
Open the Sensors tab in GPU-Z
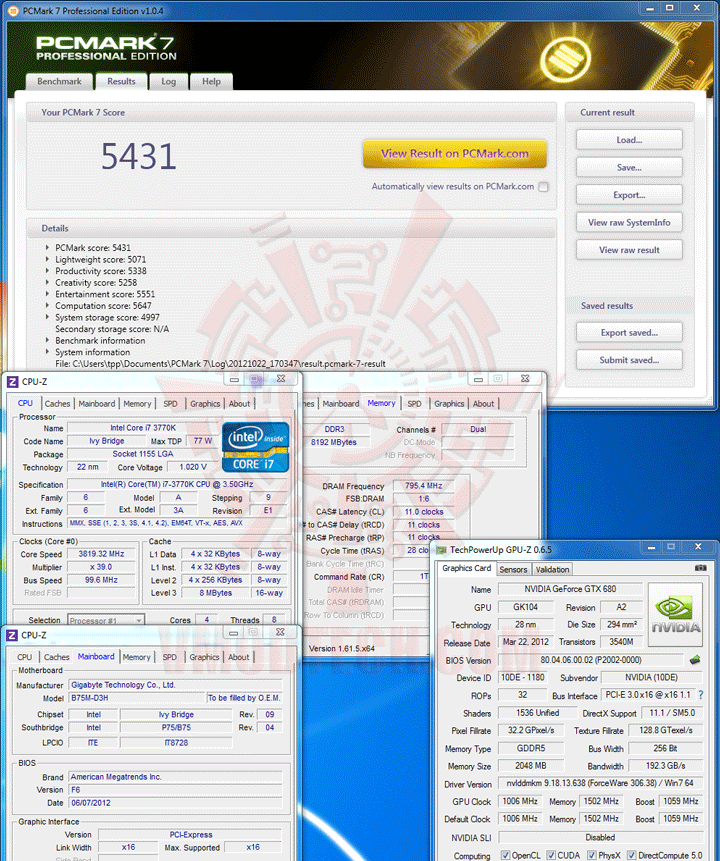click(513, 569)
